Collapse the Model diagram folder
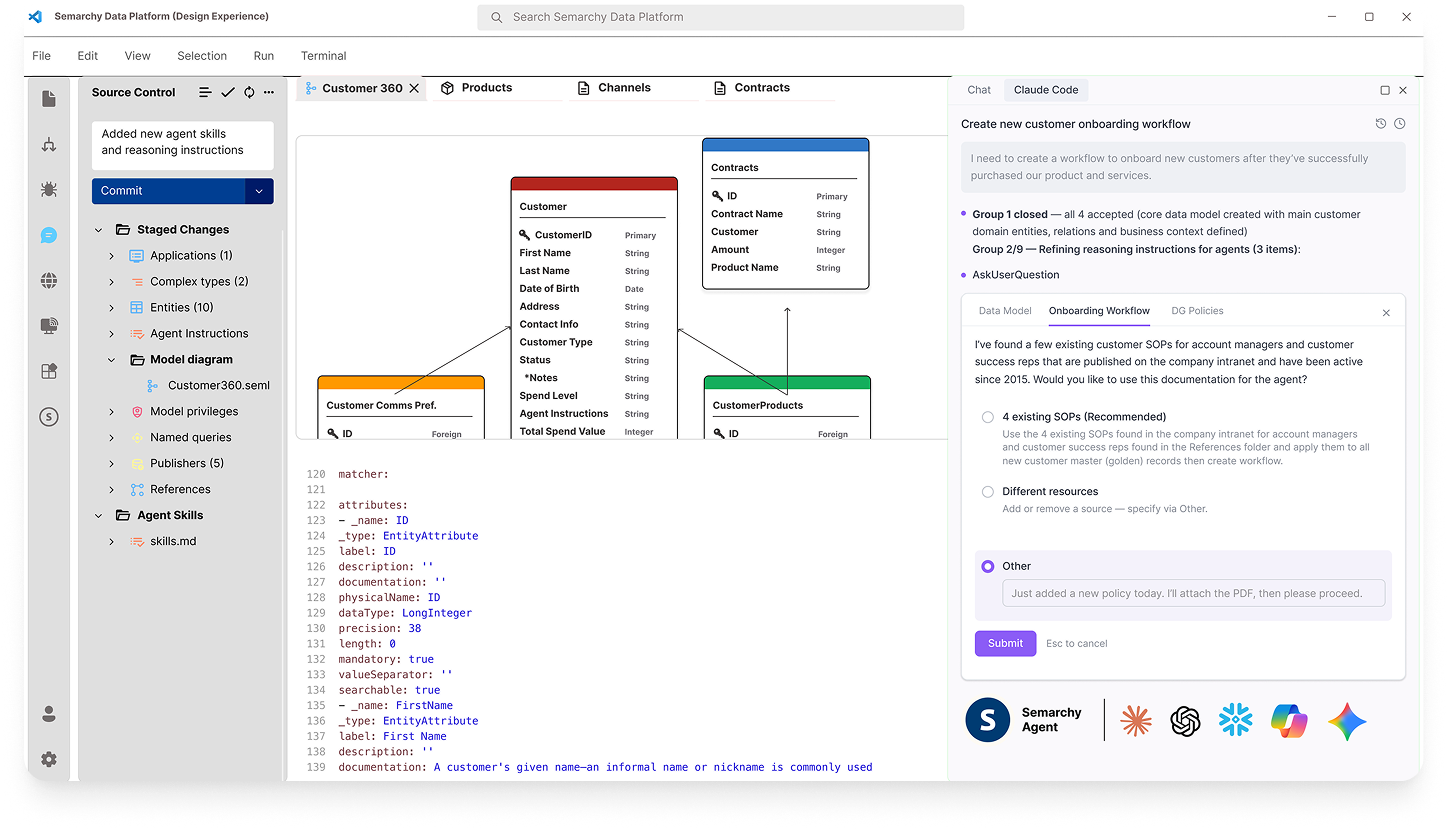This screenshot has width=1448, height=830. point(112,360)
